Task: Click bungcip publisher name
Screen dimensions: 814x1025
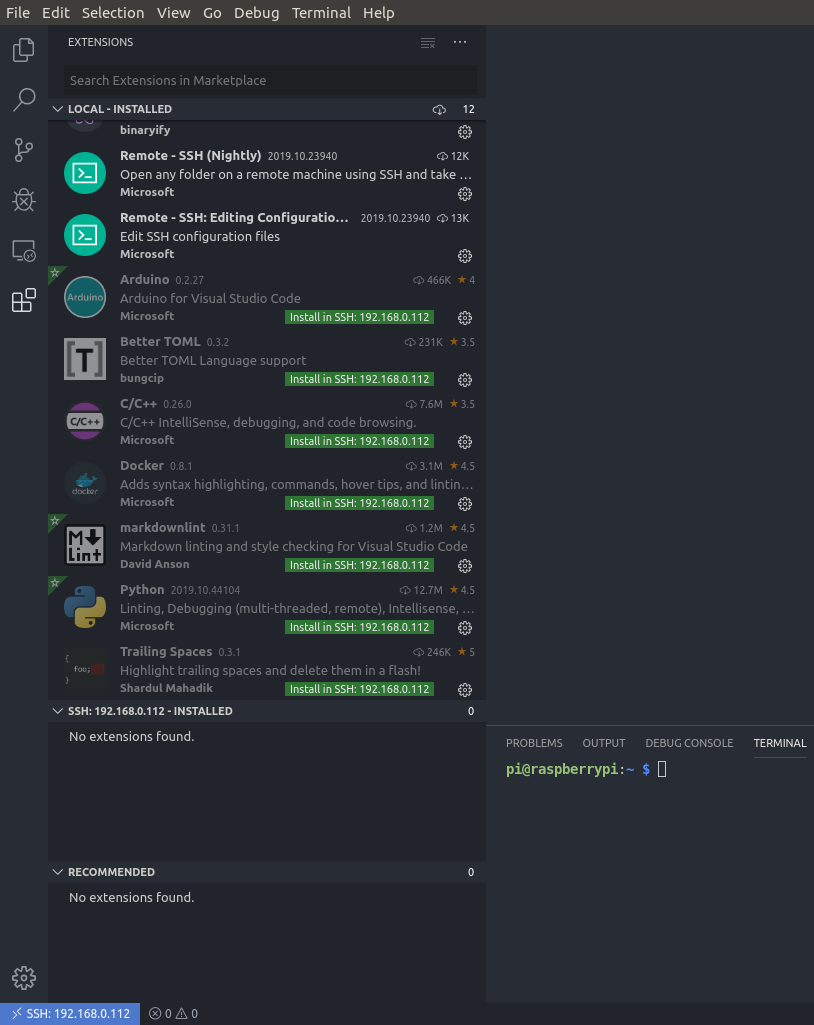Action: tap(142, 378)
